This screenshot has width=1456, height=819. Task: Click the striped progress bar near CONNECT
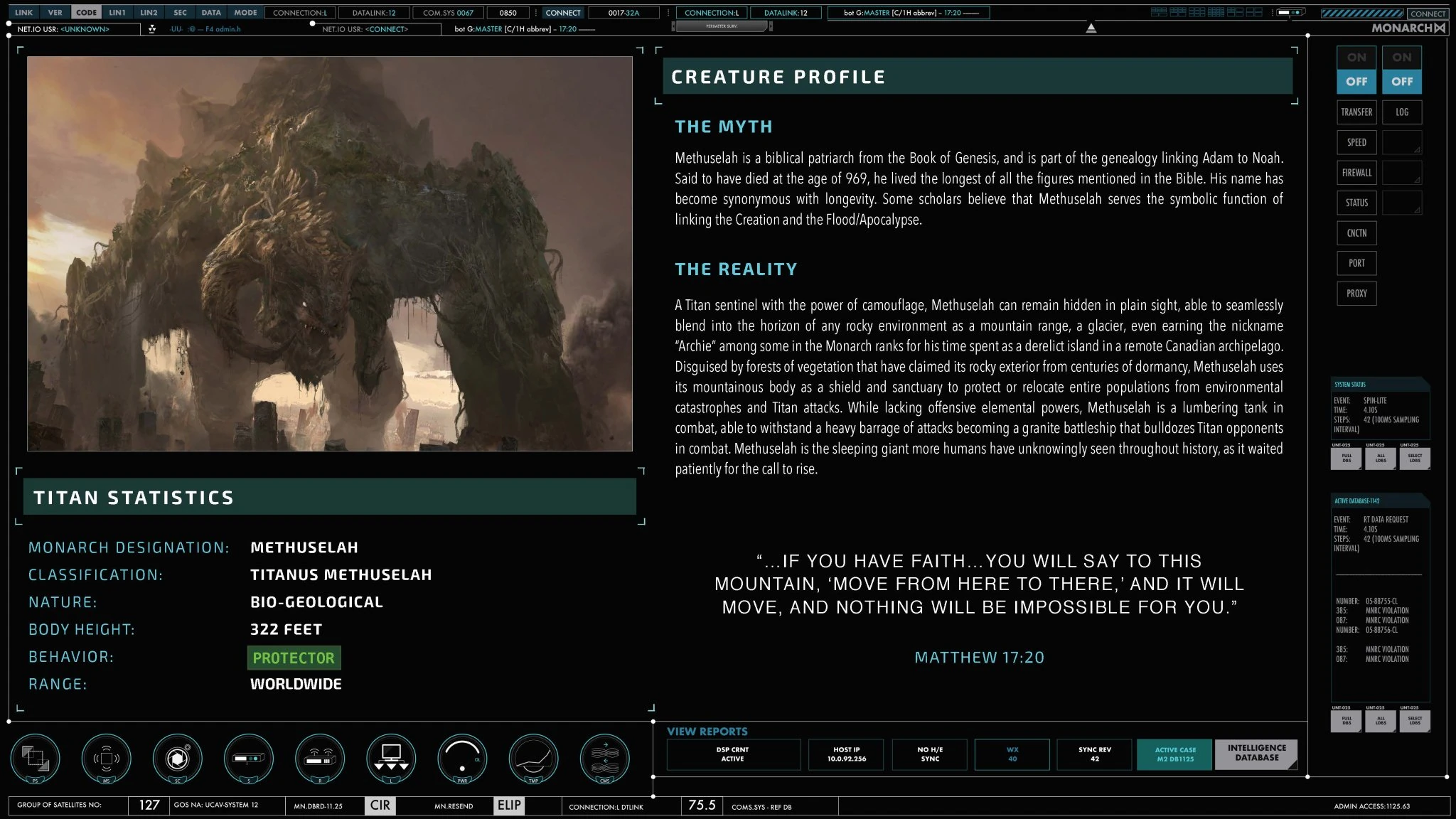1362,13
